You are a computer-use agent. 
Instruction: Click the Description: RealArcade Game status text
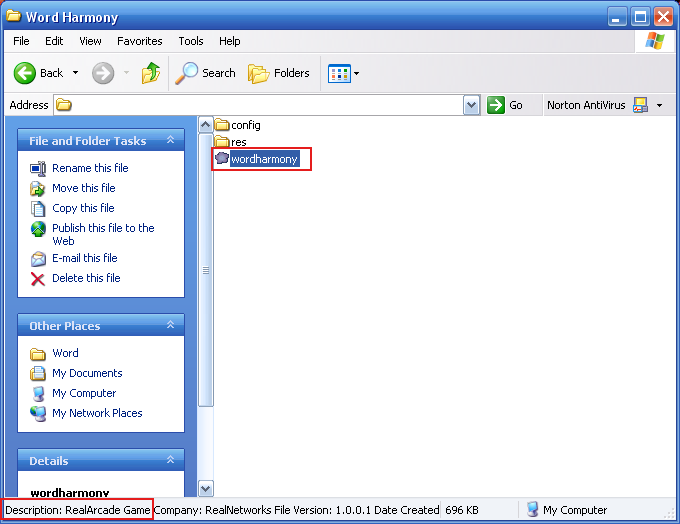click(x=78, y=510)
